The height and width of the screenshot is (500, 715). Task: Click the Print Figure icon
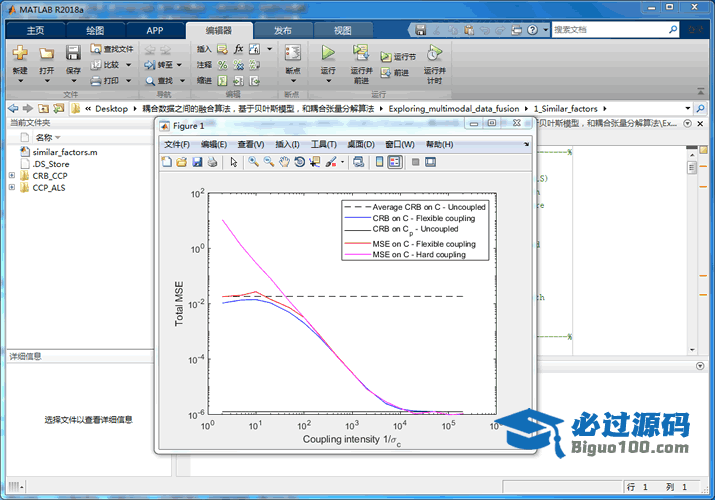point(212,162)
